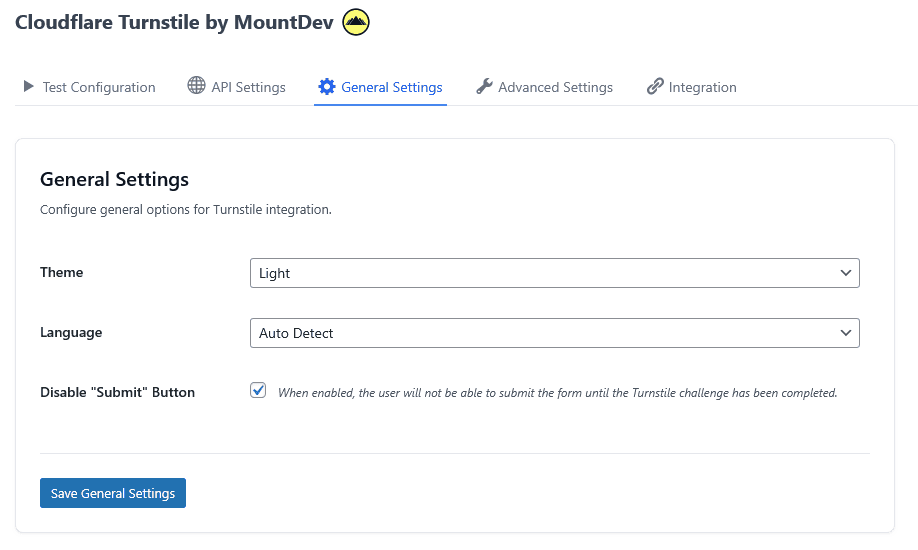Image resolution: width=918 pixels, height=550 pixels.
Task: Select the Integration tab
Action: [x=691, y=87]
